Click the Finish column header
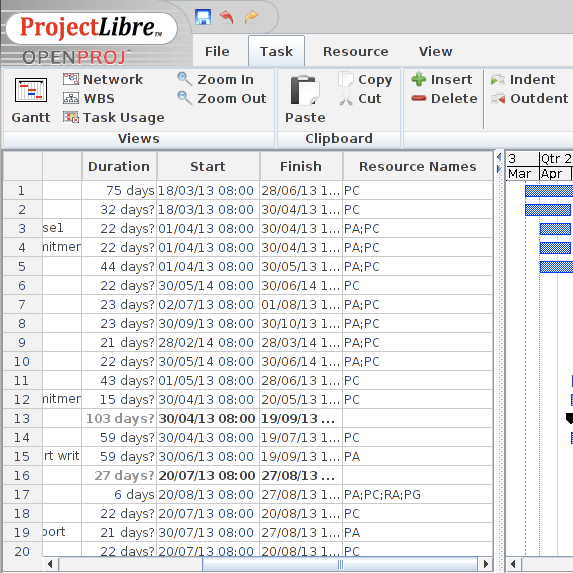Viewport: 573px width, 573px height. 301,166
